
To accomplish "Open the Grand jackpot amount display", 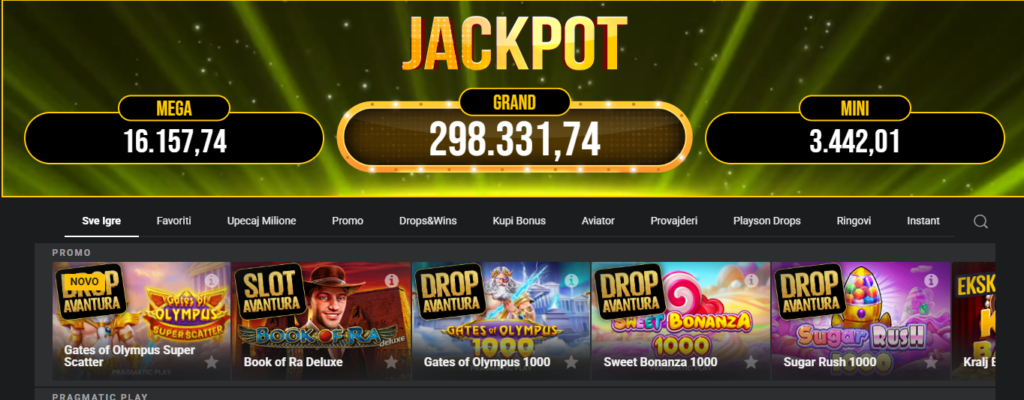I will [x=515, y=138].
